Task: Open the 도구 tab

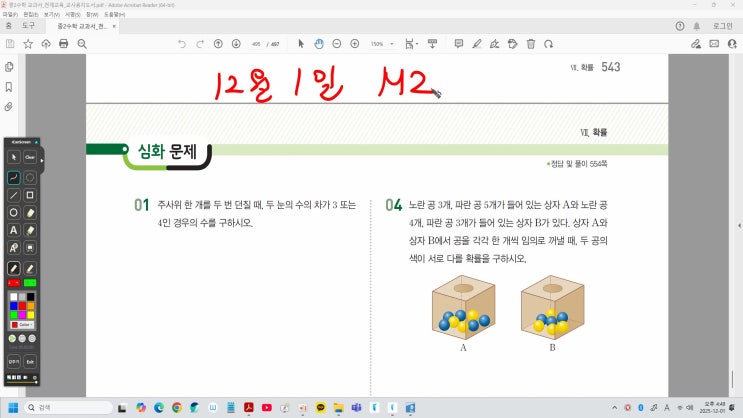Action: click(29, 26)
